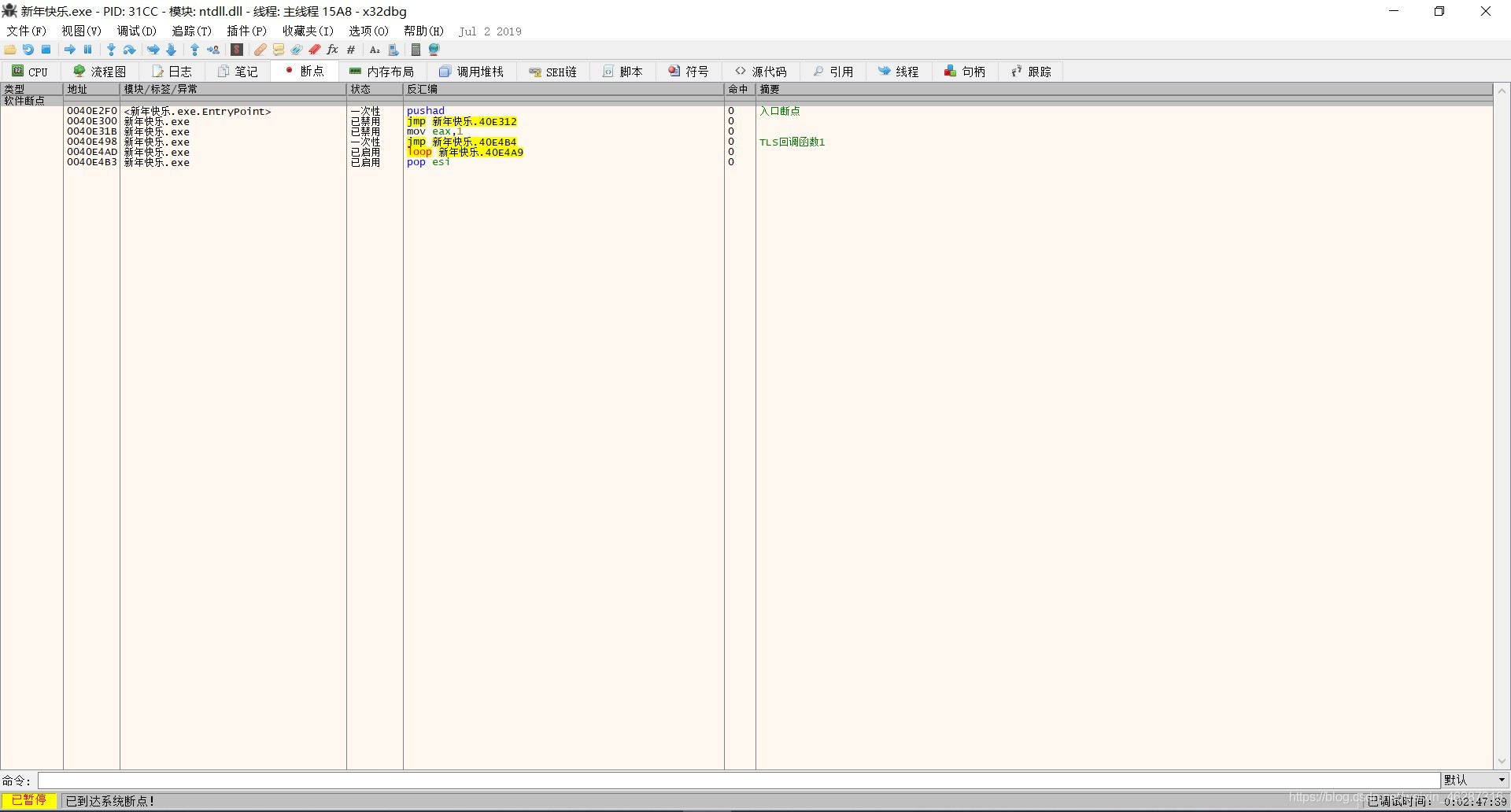Click the run to user code icon
This screenshot has height=812, width=1511.
point(213,50)
